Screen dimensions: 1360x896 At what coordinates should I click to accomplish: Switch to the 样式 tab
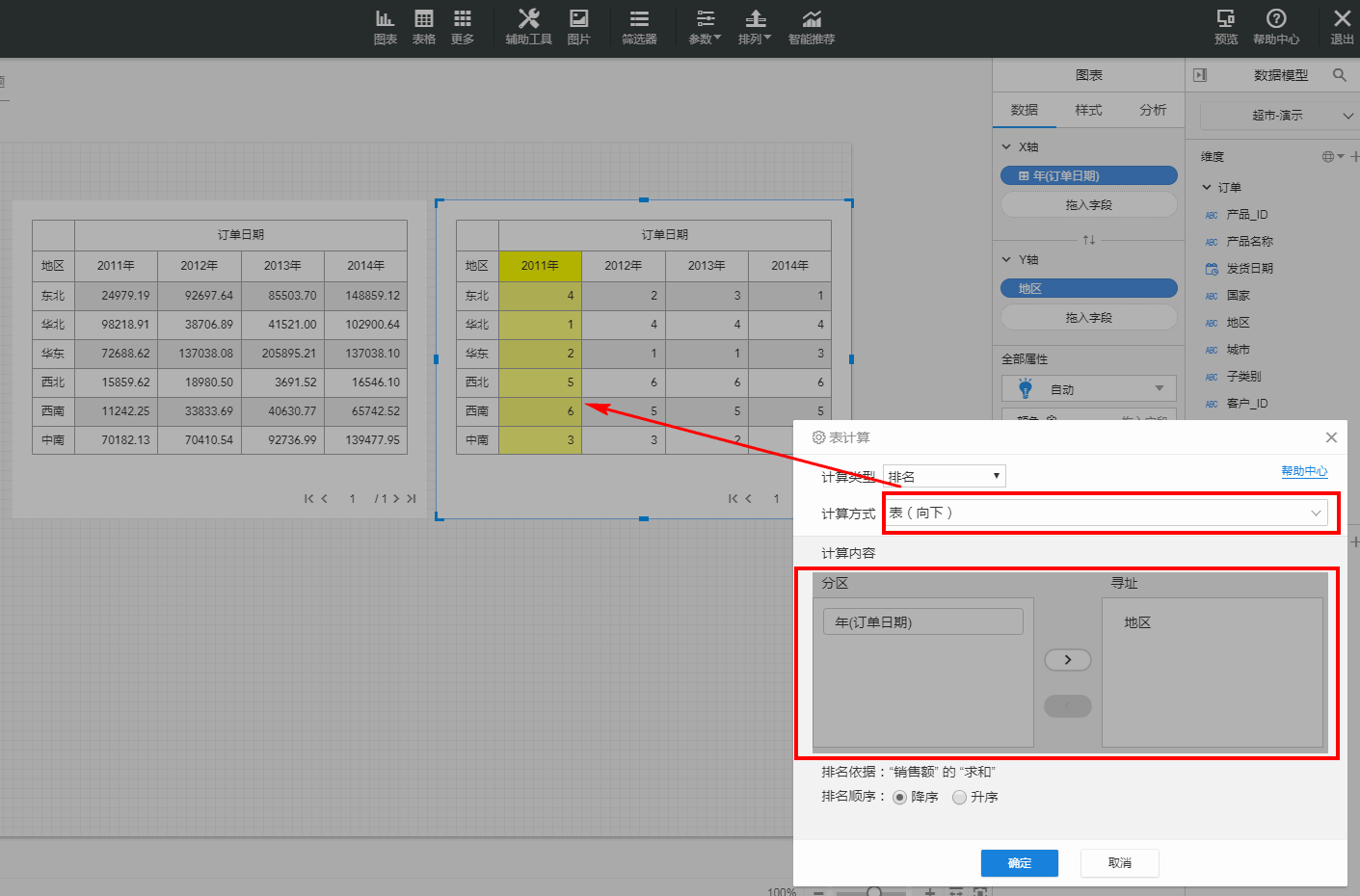1088,110
